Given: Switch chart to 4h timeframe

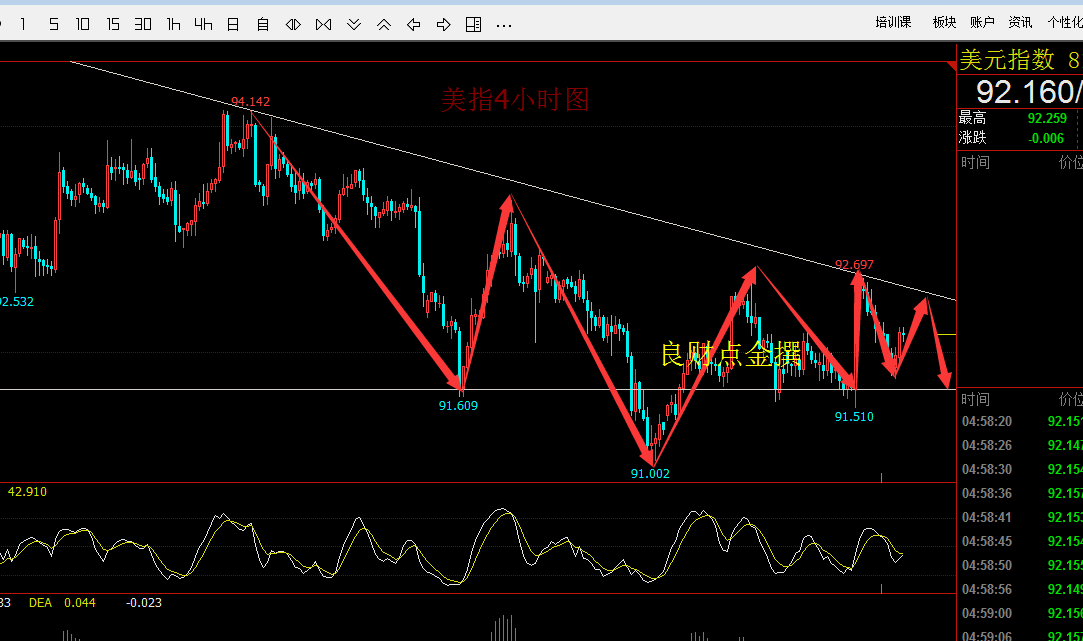Looking at the screenshot, I should coord(204,24).
